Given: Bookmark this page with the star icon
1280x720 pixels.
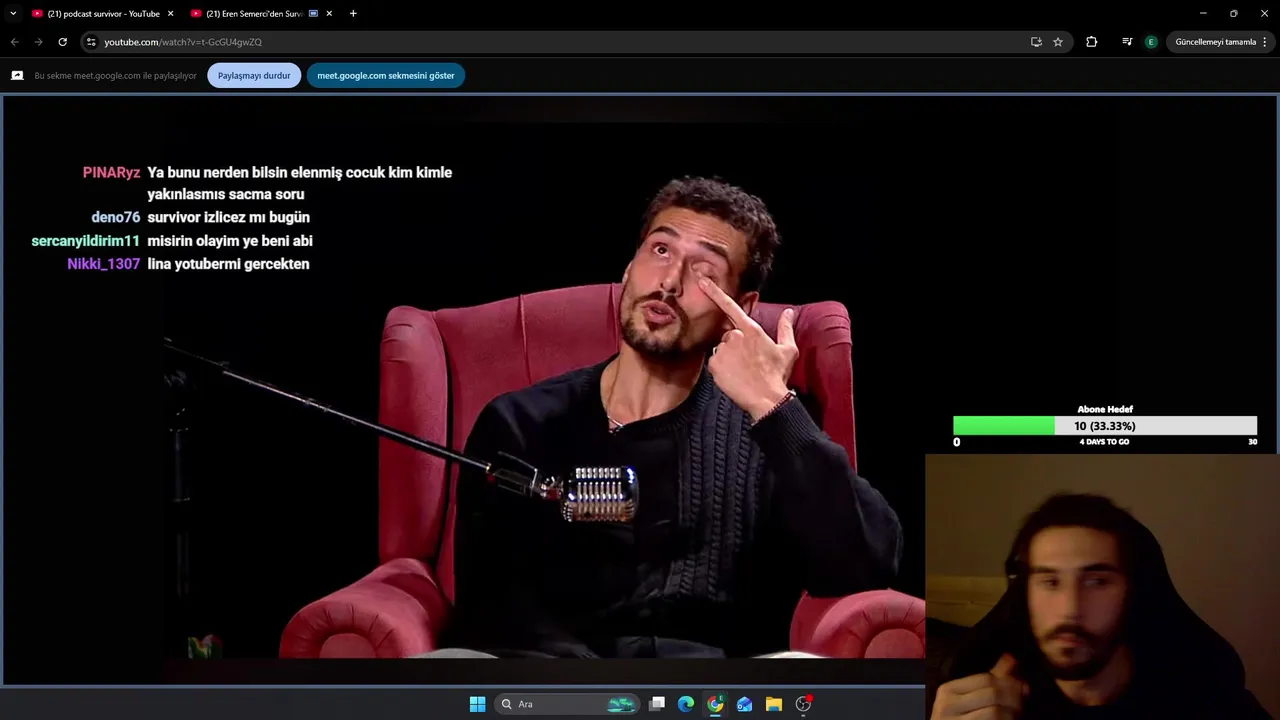Looking at the screenshot, I should 1058,42.
